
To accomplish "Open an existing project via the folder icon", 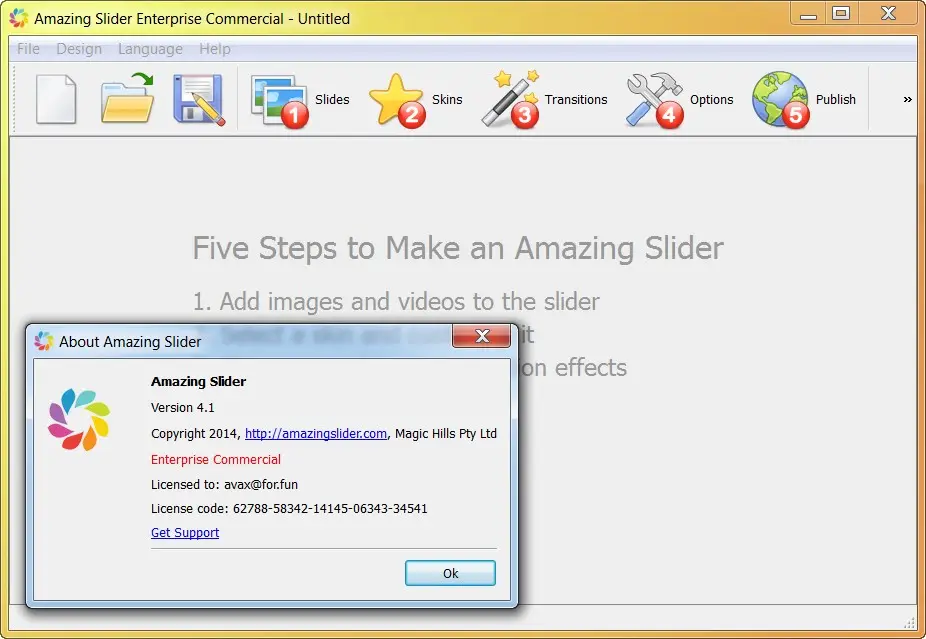I will click(128, 98).
